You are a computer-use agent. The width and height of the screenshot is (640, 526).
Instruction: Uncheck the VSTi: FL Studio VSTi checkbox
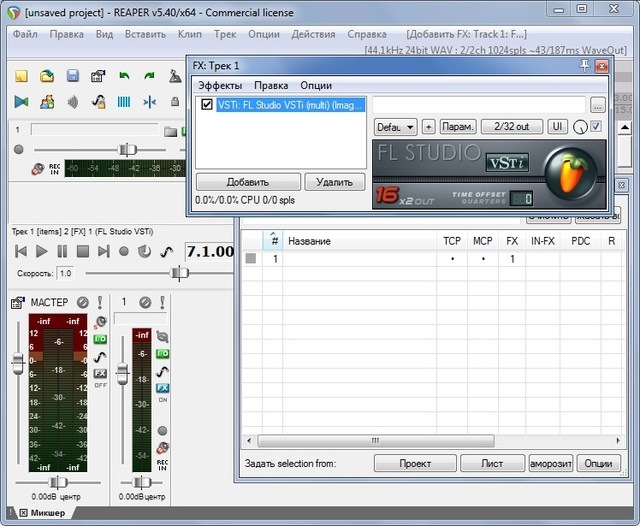(x=207, y=104)
